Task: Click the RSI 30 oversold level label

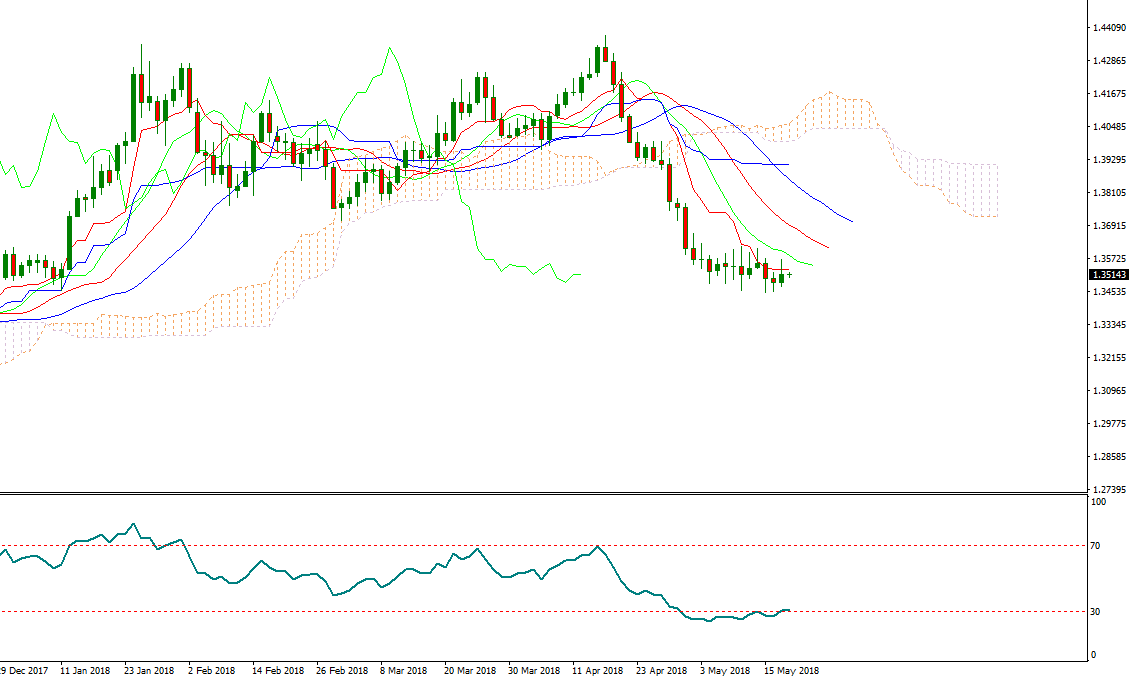Action: point(1098,612)
